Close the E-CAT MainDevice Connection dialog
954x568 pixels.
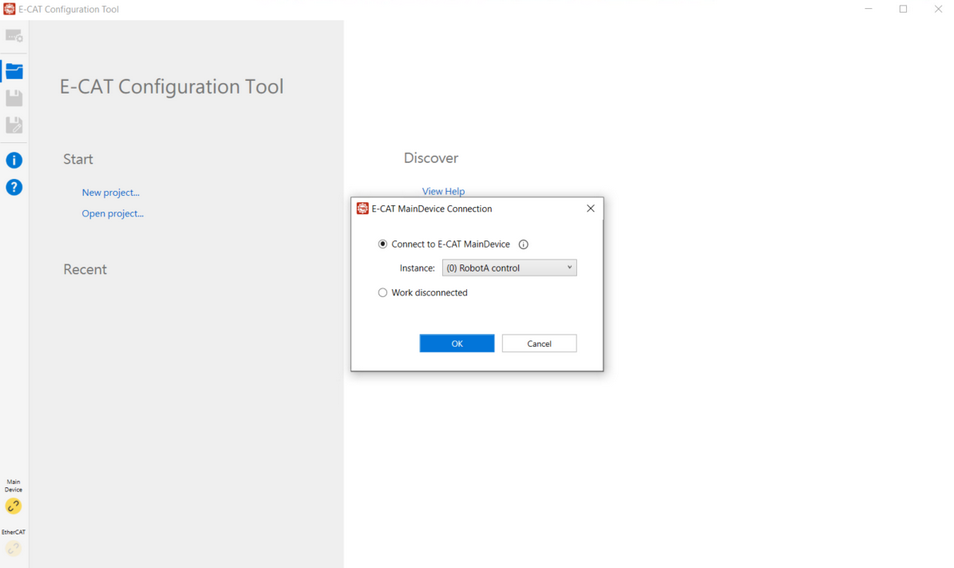point(590,209)
